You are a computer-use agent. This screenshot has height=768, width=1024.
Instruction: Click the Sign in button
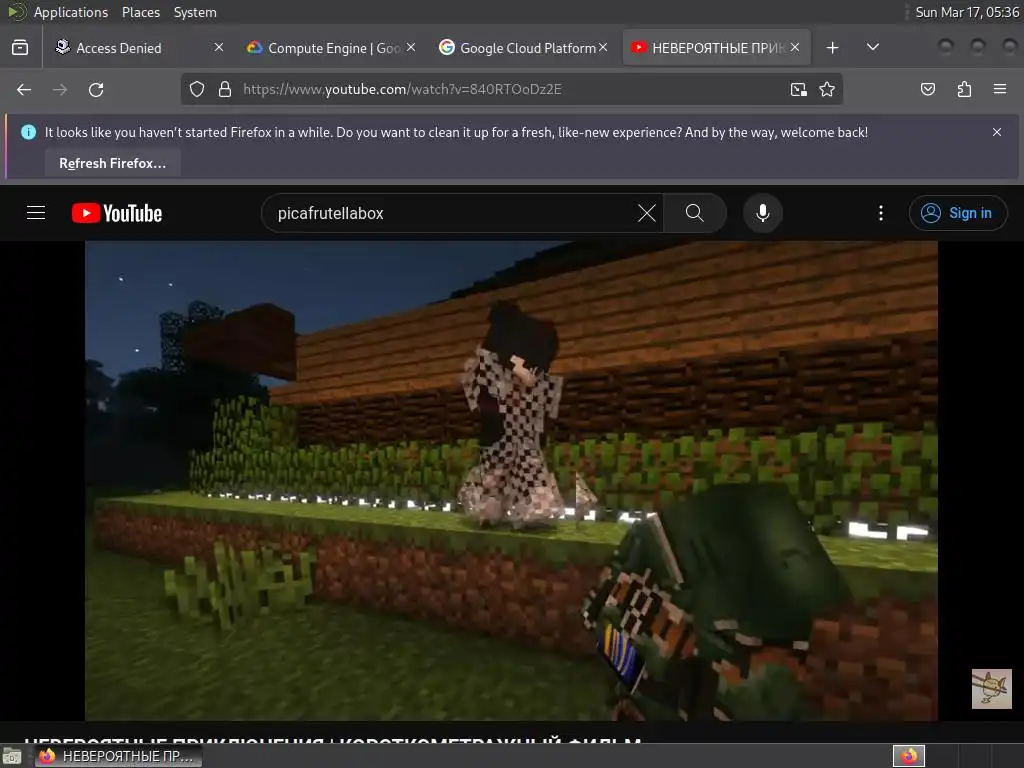[958, 213]
